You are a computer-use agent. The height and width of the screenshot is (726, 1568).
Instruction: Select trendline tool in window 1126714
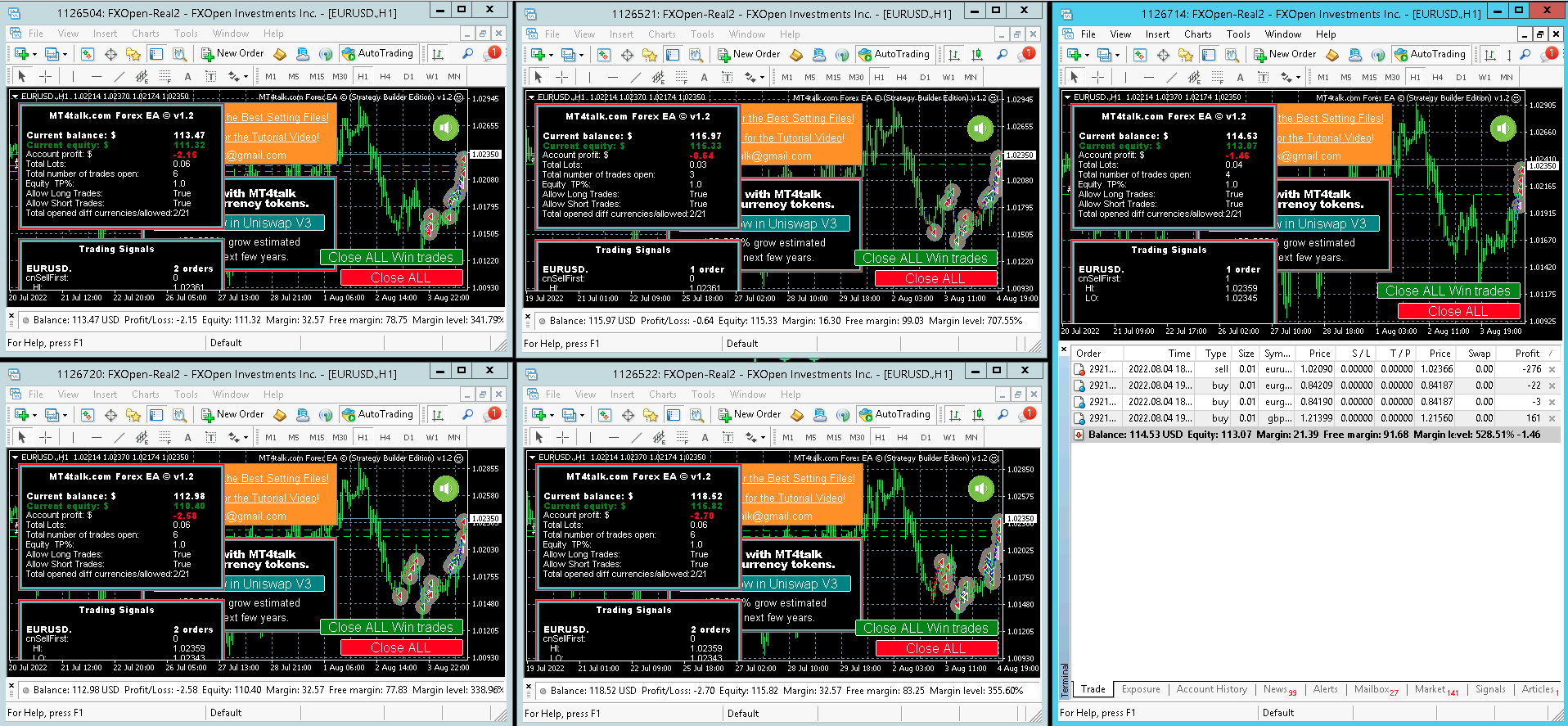click(1171, 77)
